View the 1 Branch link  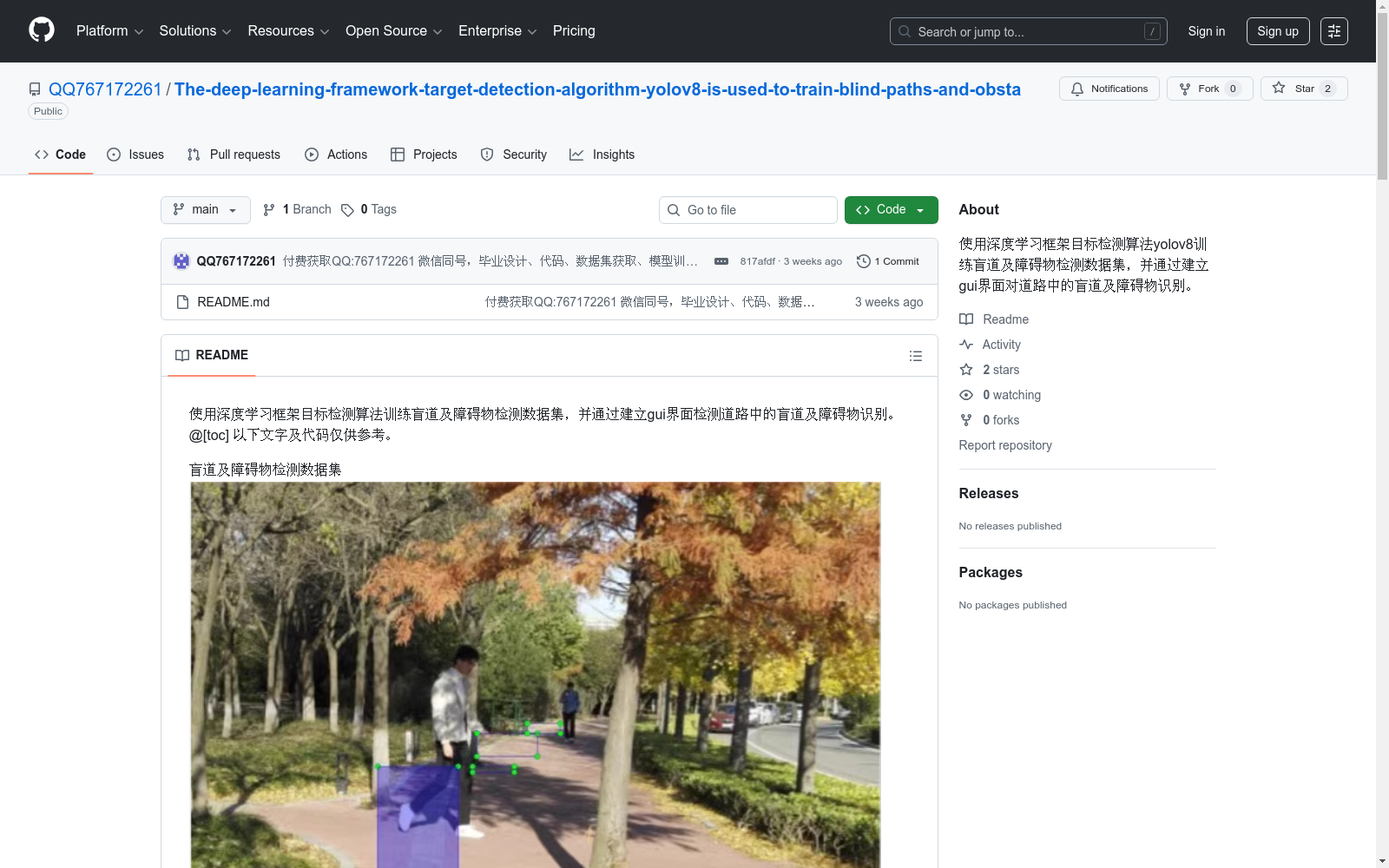297,209
